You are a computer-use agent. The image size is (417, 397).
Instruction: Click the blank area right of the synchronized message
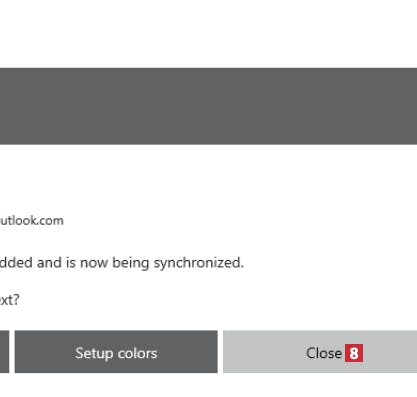(330, 263)
